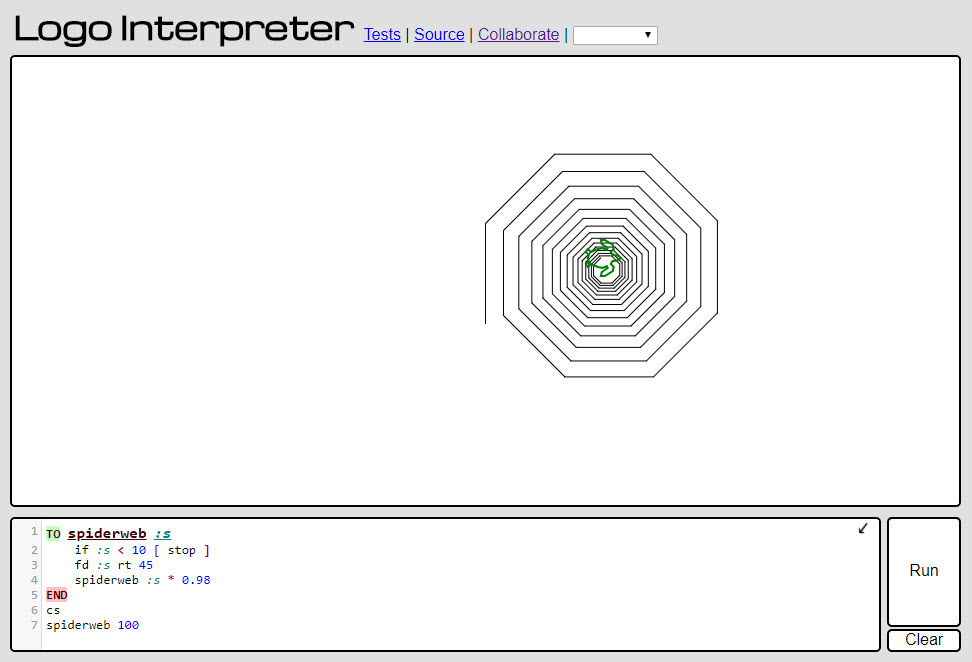Click the END keyword in the editor
This screenshot has width=972, height=662.
[x=56, y=595]
